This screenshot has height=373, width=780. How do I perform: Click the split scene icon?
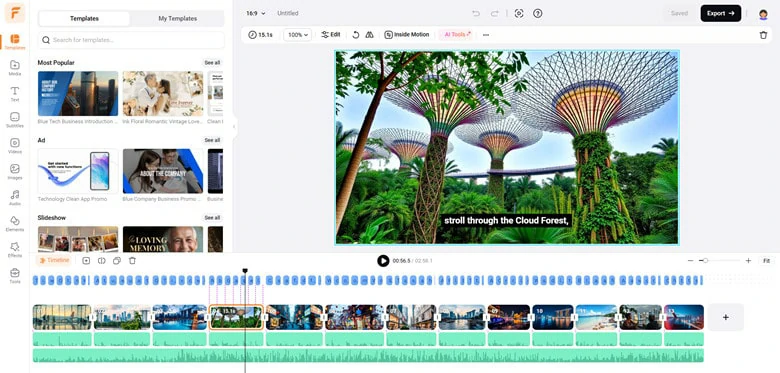pyautogui.click(x=101, y=261)
